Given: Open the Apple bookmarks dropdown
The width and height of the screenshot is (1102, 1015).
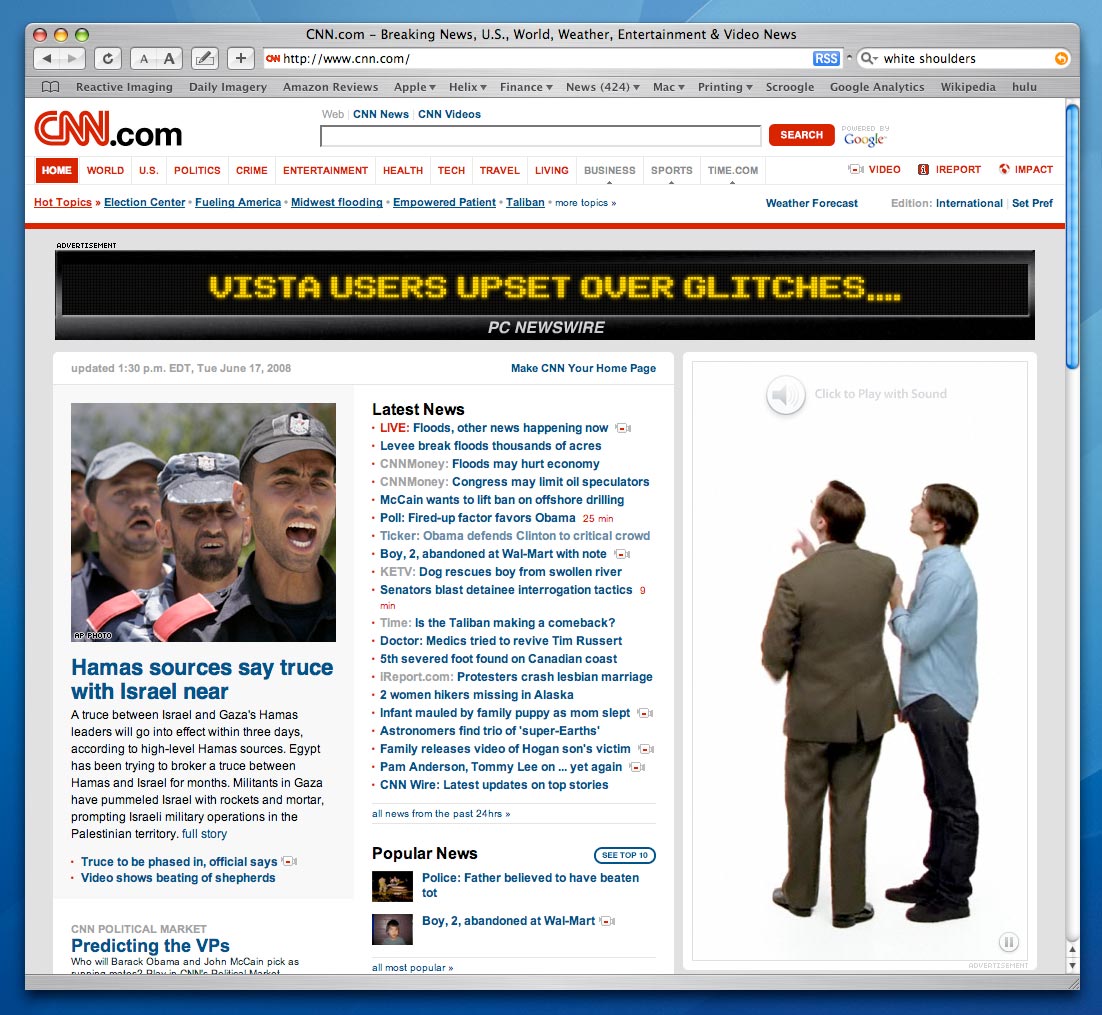Looking at the screenshot, I should coord(415,87).
